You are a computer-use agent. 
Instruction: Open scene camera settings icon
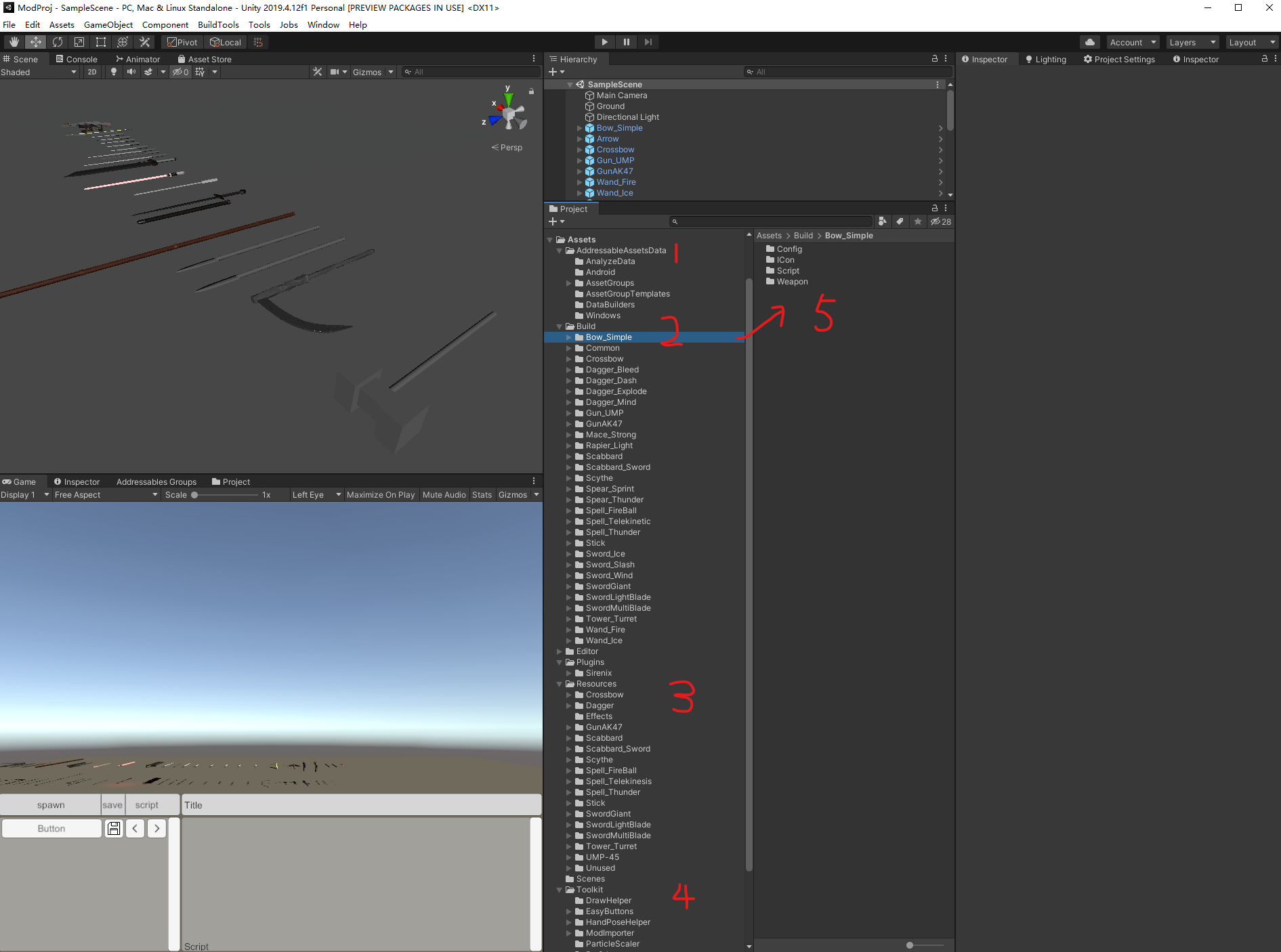335,72
